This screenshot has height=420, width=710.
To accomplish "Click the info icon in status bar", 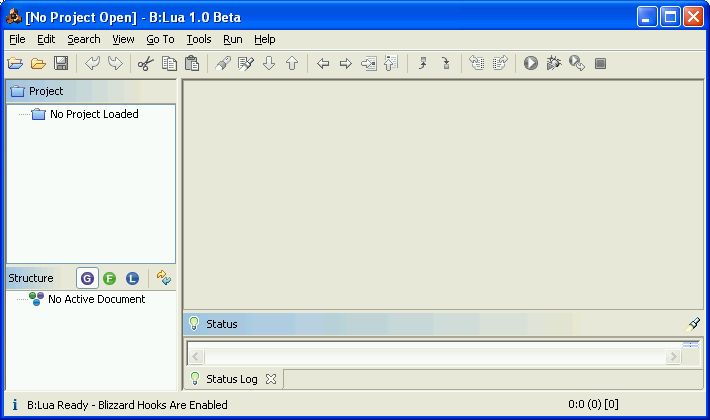I will click(15, 404).
